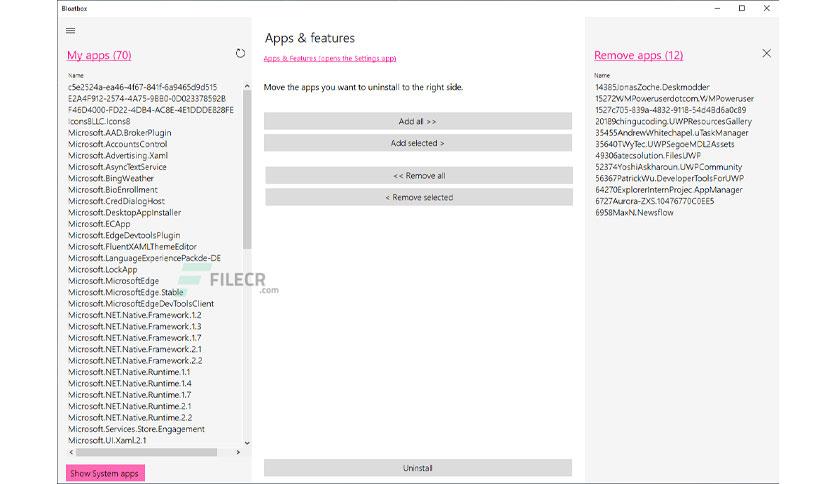
Task: Select 52374YoshiAskharoun.UWPCommunity
Action: 669,167
